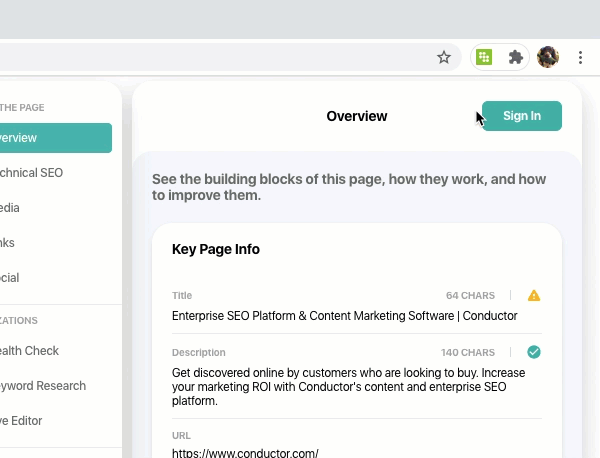The image size is (600, 458).
Task: Click the meta description text paragraph
Action: point(349,386)
